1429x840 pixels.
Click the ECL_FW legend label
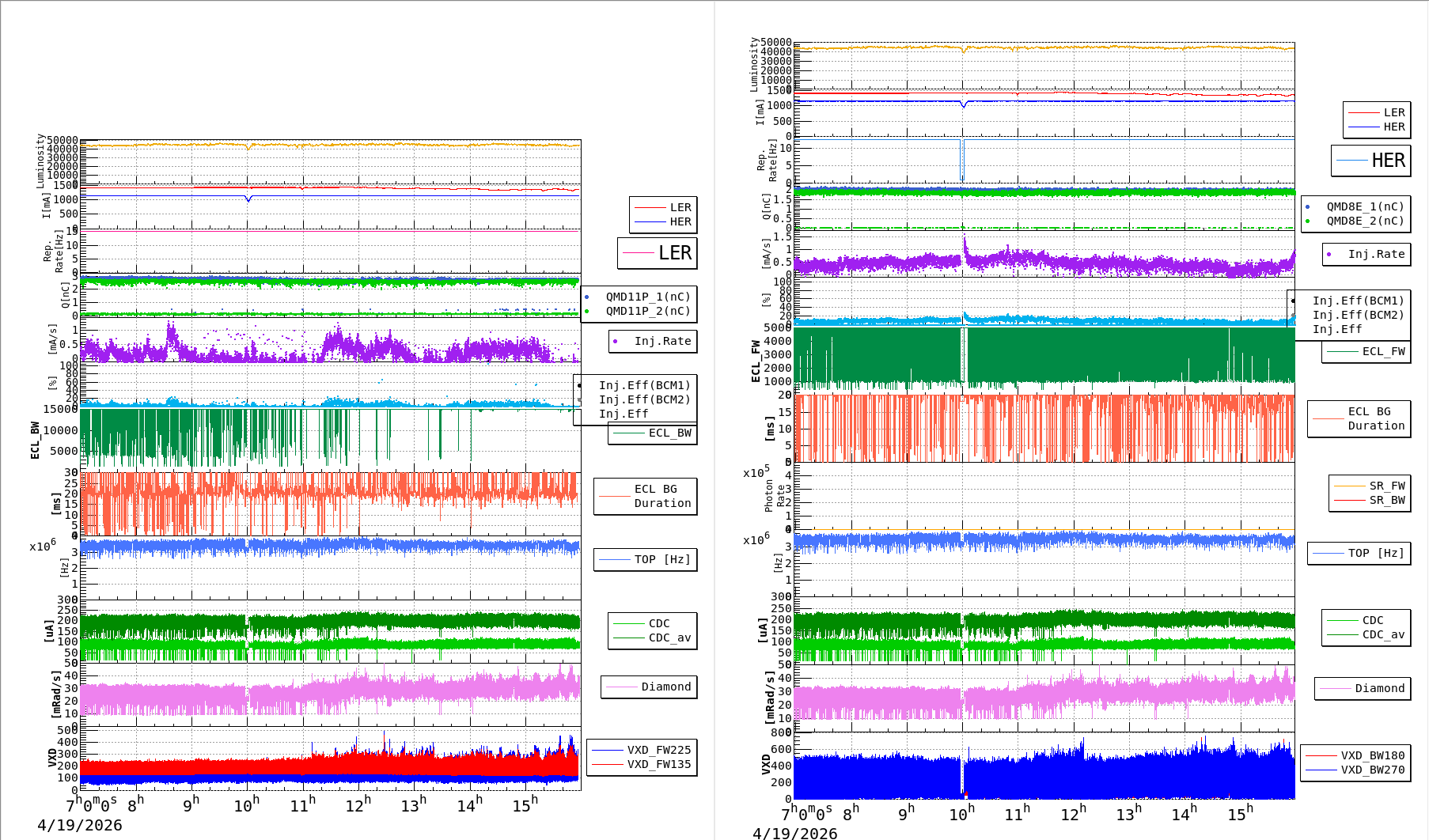tap(1383, 351)
